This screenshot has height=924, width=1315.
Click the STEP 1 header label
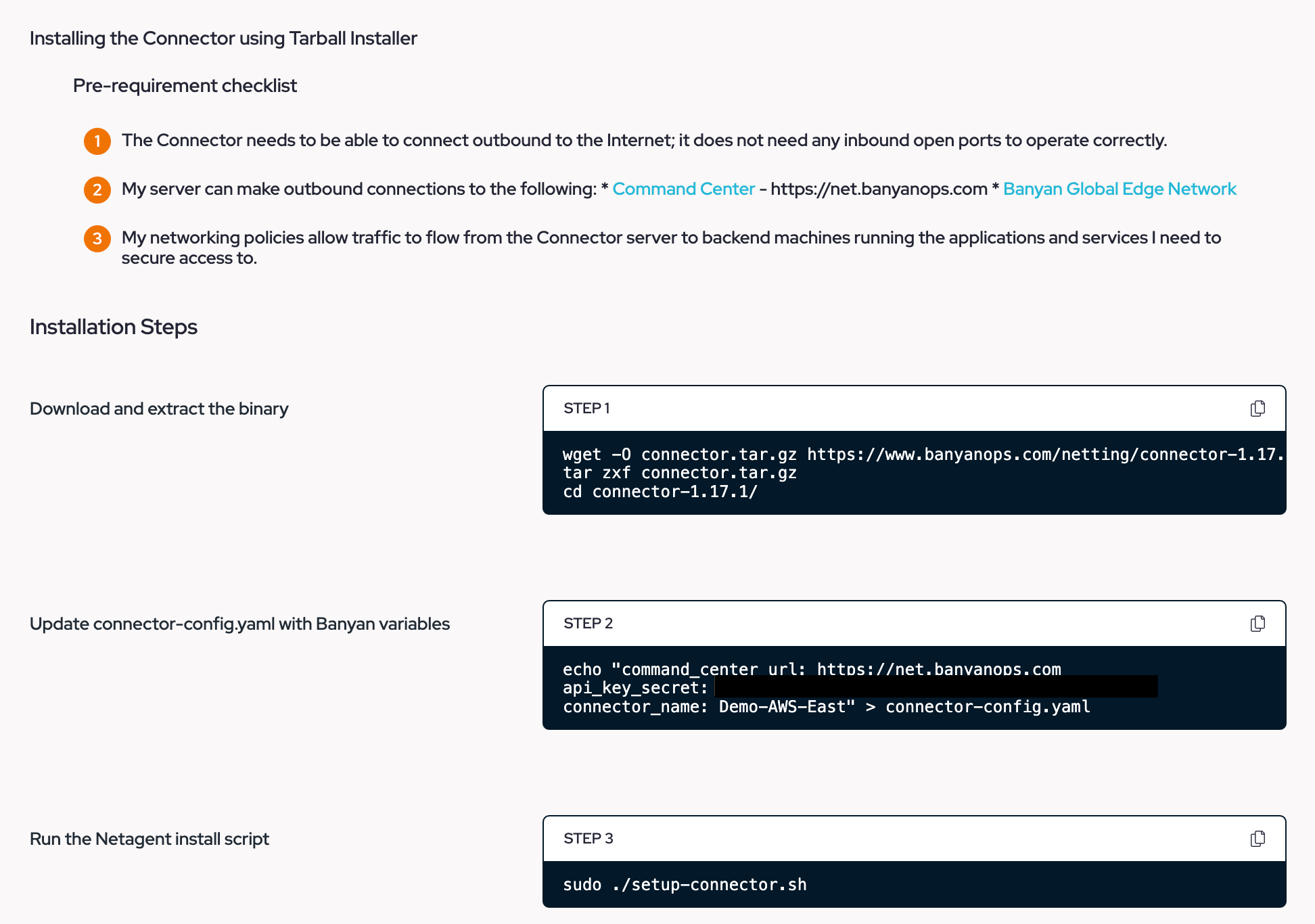point(586,409)
